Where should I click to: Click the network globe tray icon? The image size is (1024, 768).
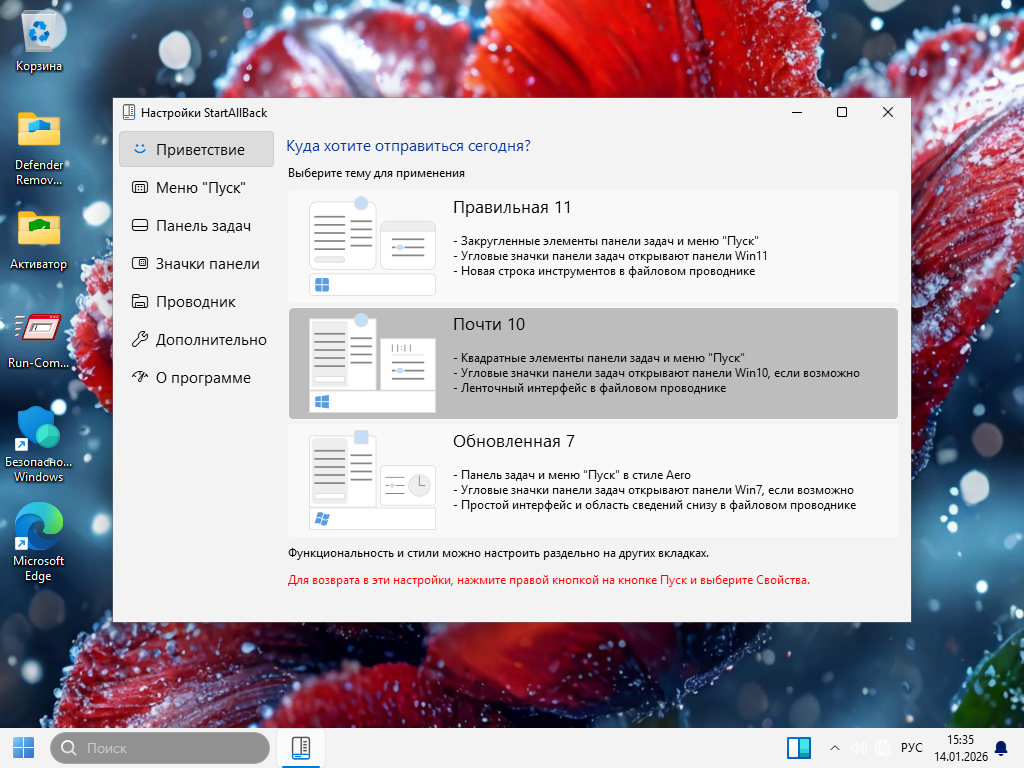(x=883, y=748)
